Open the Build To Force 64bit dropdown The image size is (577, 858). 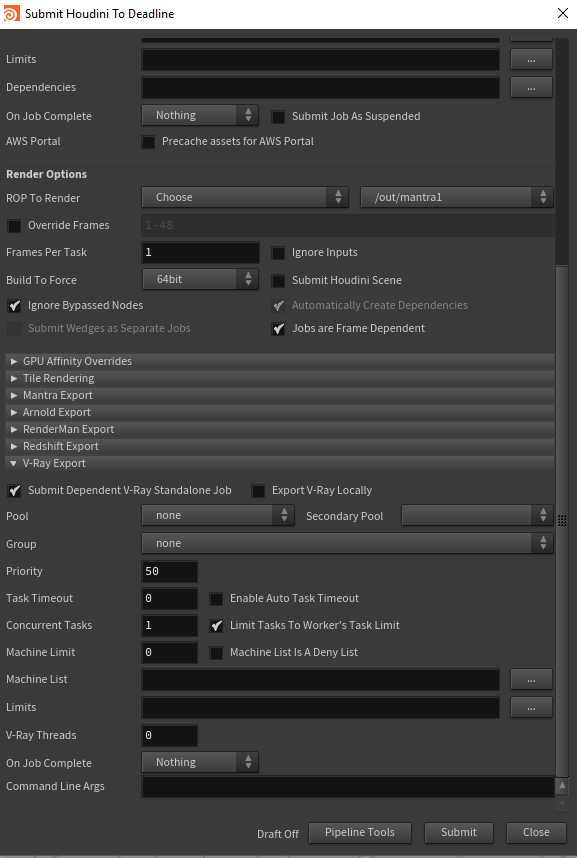200,280
